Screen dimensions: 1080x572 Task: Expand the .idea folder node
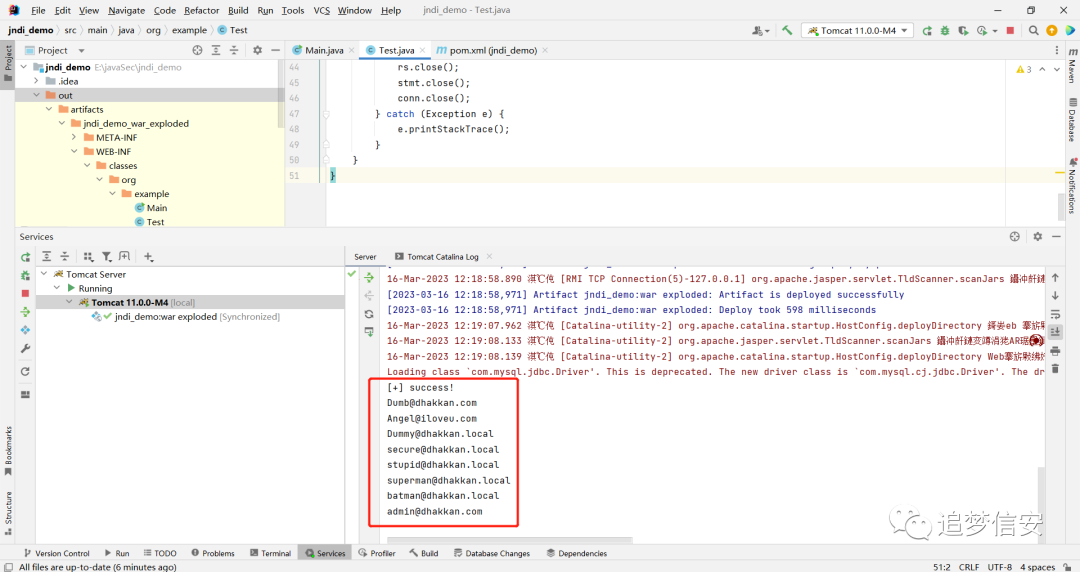[37, 81]
